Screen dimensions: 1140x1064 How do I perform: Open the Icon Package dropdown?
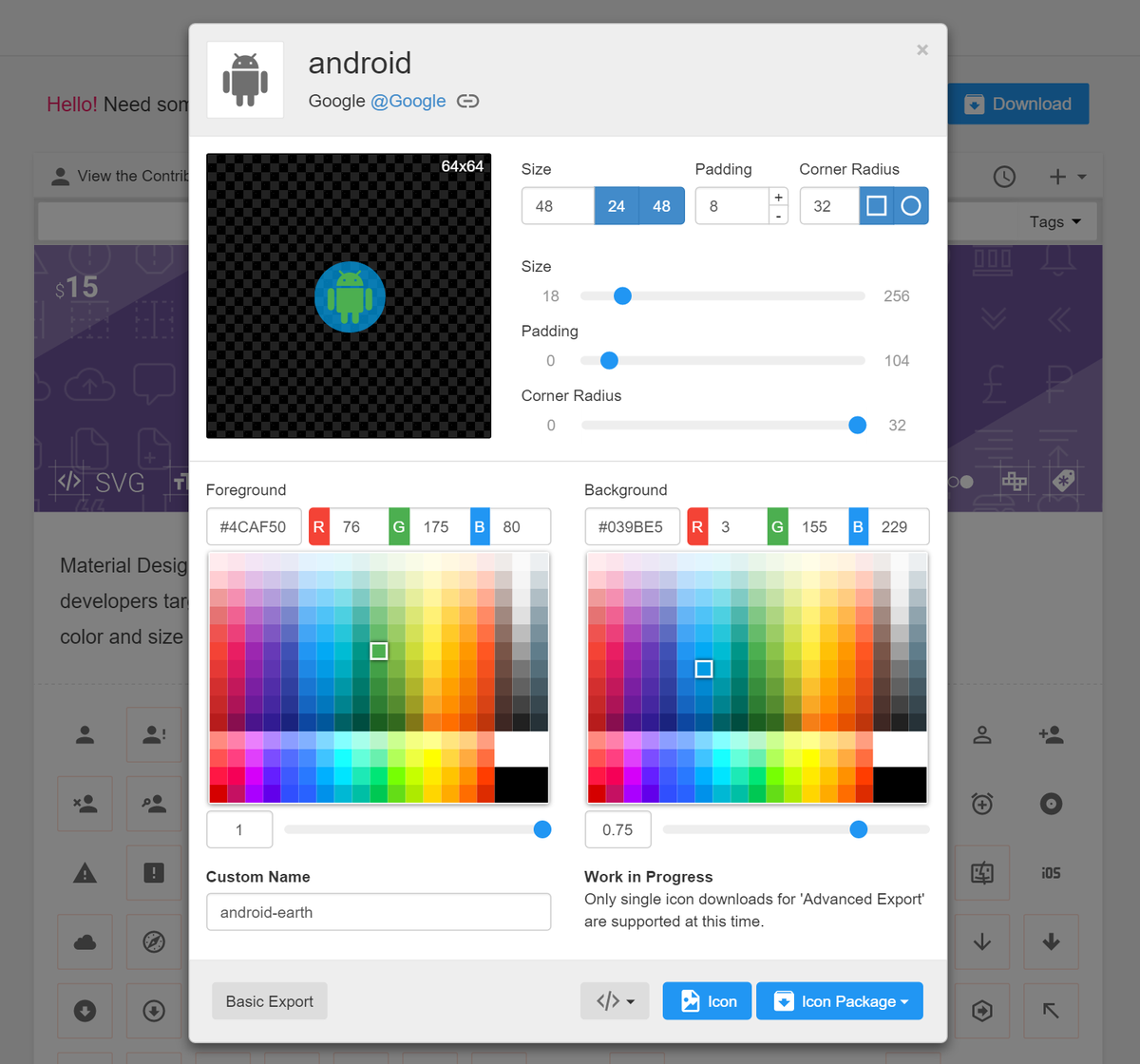(x=840, y=1001)
